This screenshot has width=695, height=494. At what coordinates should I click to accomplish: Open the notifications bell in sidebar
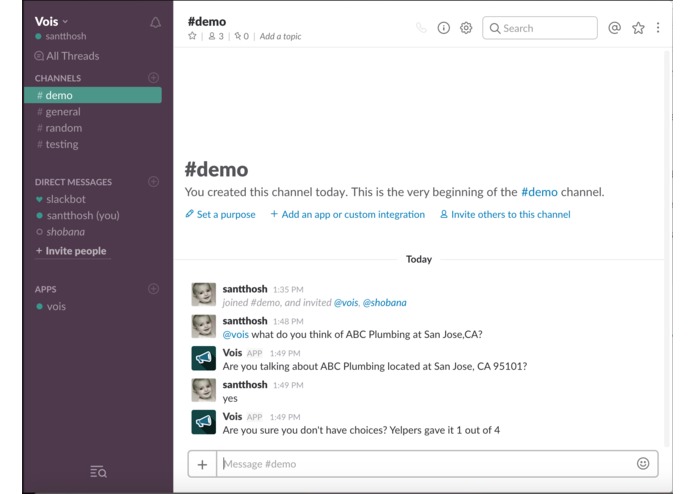(x=155, y=22)
